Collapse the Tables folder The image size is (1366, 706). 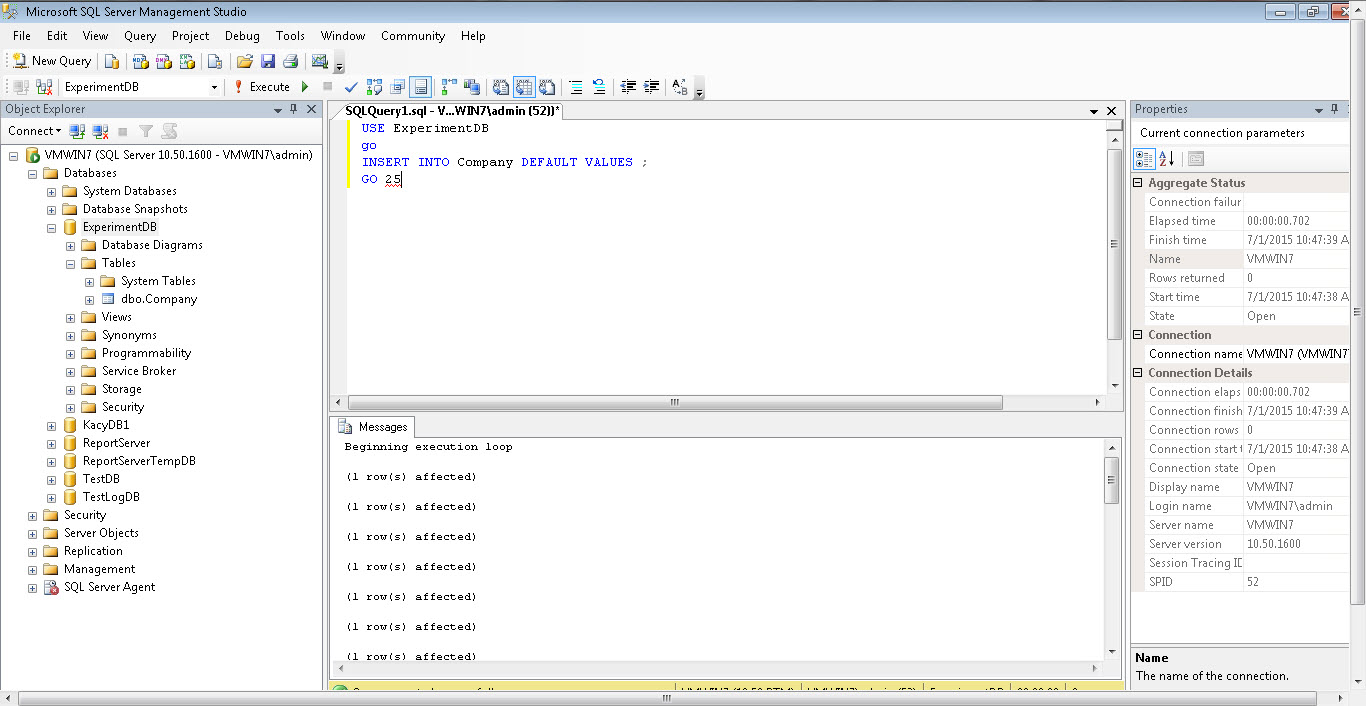pos(70,263)
